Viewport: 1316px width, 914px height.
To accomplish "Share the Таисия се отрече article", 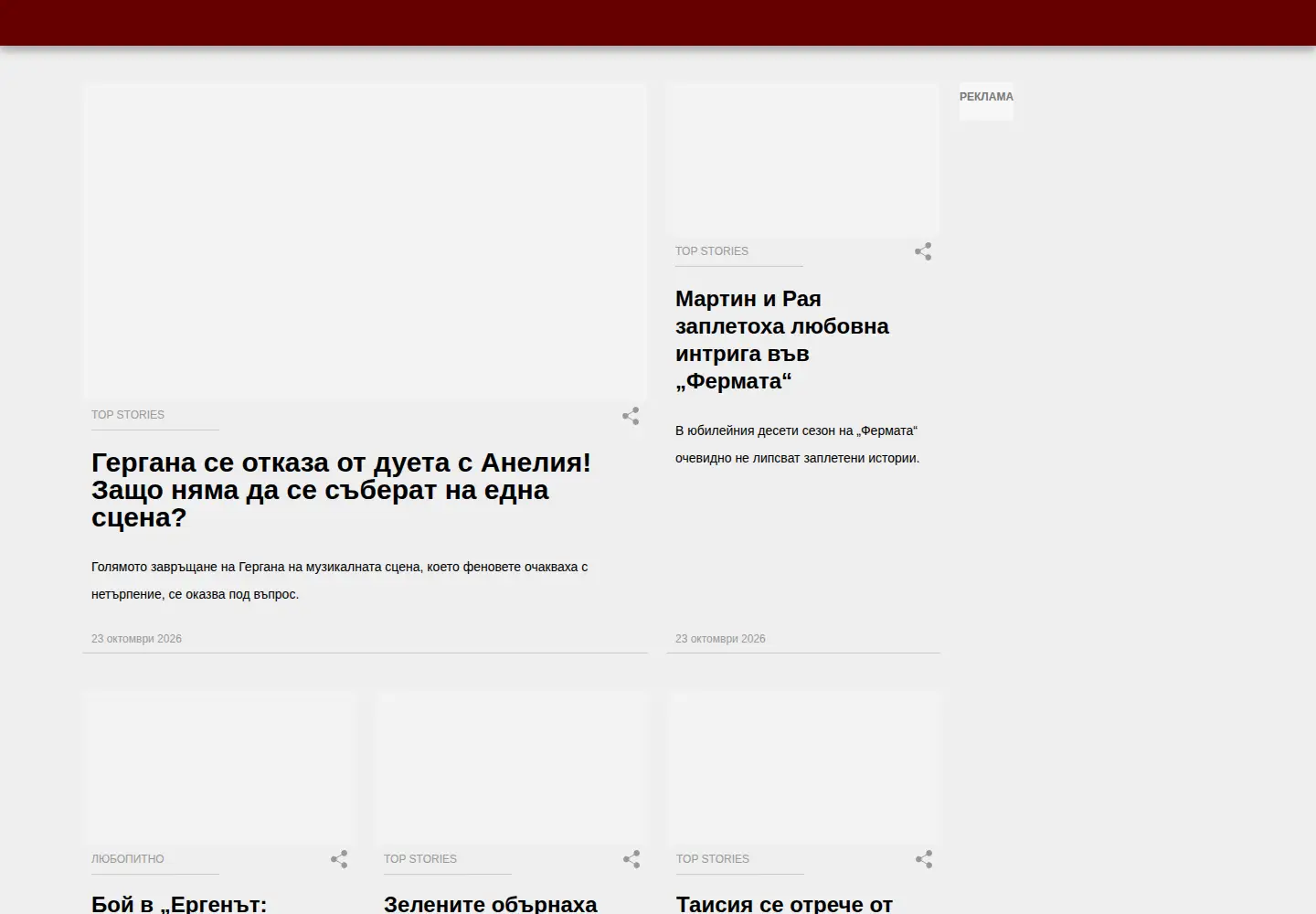I will 924,859.
